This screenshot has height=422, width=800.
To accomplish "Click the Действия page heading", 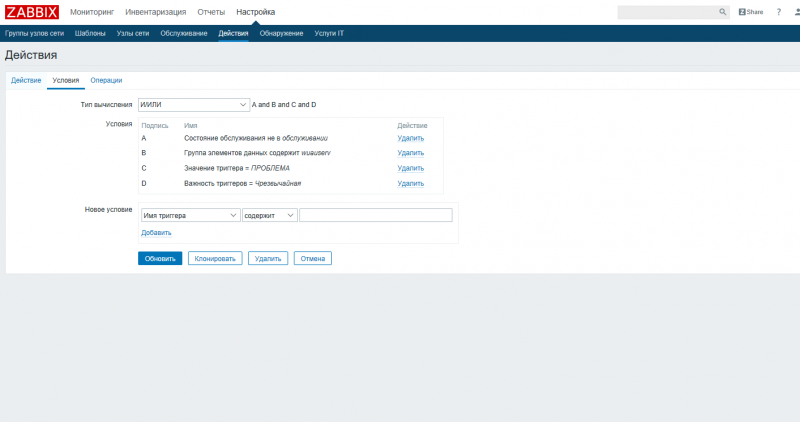I will point(31,55).
